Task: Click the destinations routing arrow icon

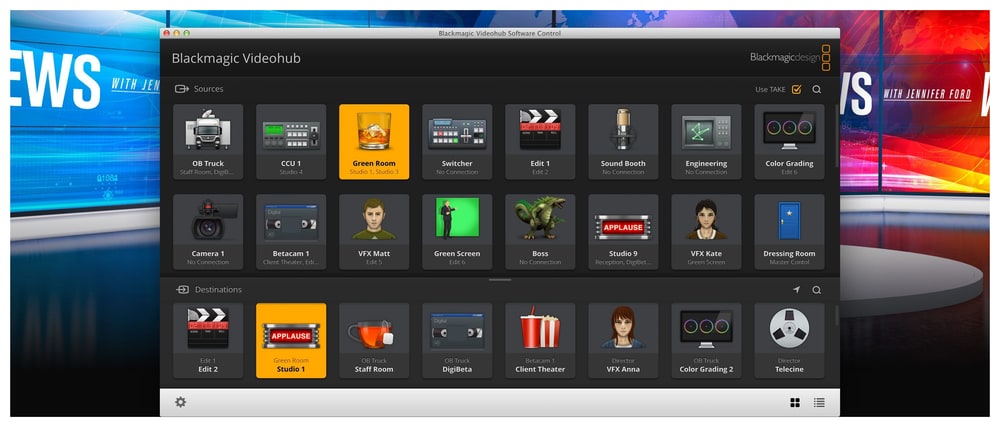Action: (x=796, y=290)
